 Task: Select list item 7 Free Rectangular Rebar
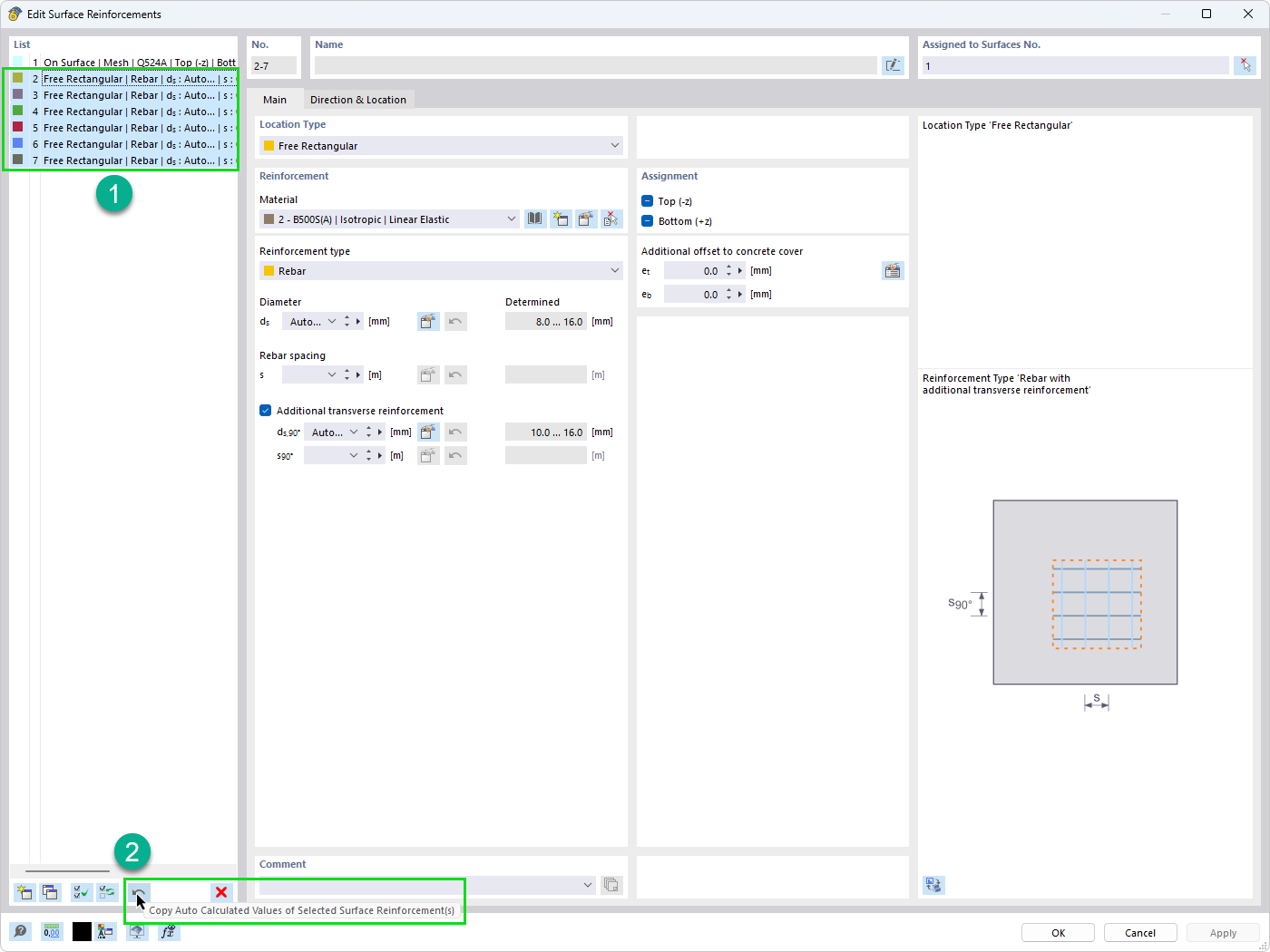(123, 160)
